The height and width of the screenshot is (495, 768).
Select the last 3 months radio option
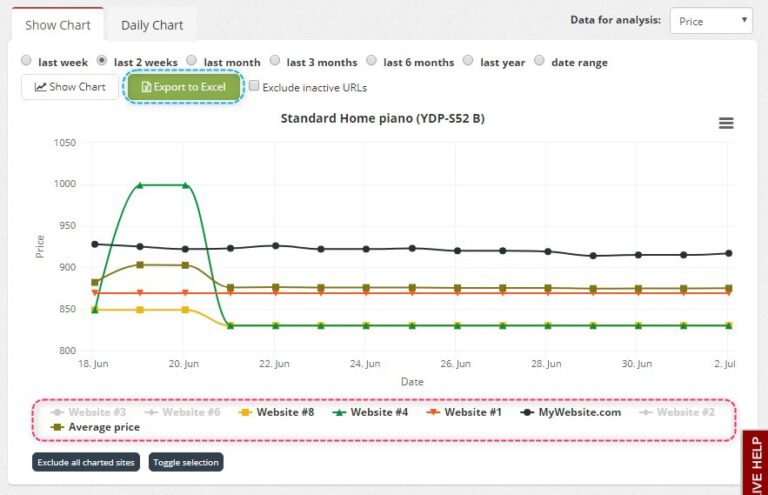(275, 61)
